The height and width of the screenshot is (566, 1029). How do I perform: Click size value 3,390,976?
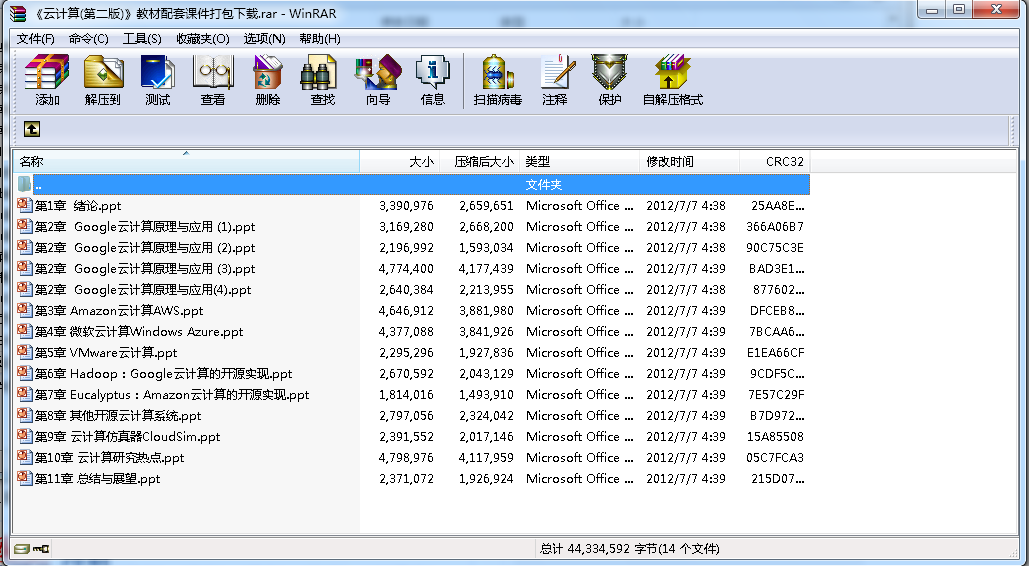point(406,206)
